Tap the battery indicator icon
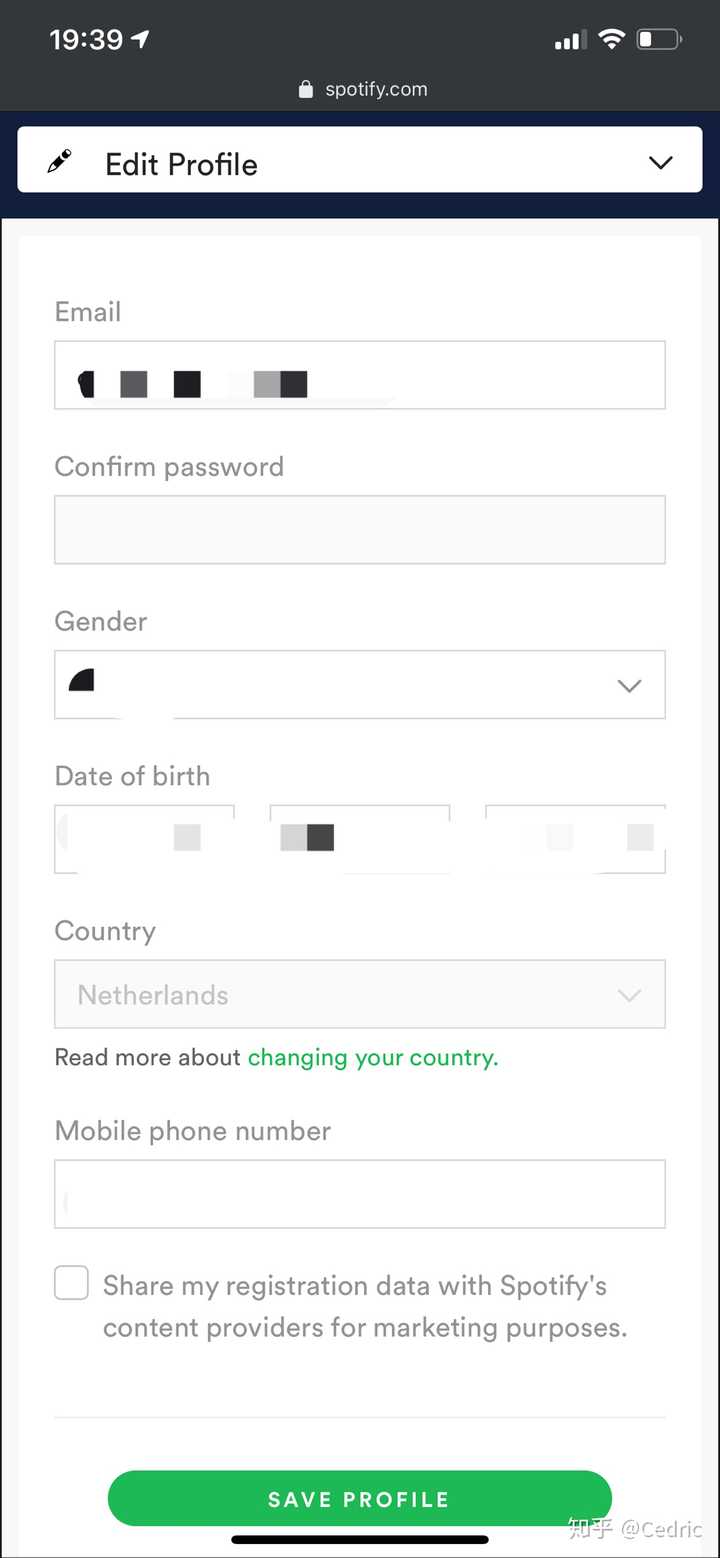720x1558 pixels. tap(658, 39)
